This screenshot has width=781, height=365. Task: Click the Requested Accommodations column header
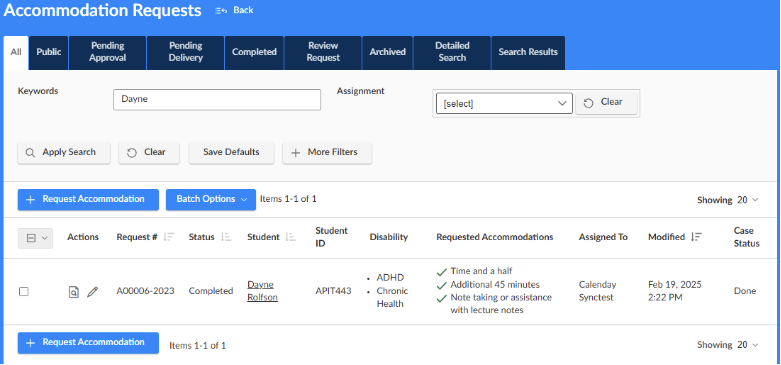pos(495,237)
